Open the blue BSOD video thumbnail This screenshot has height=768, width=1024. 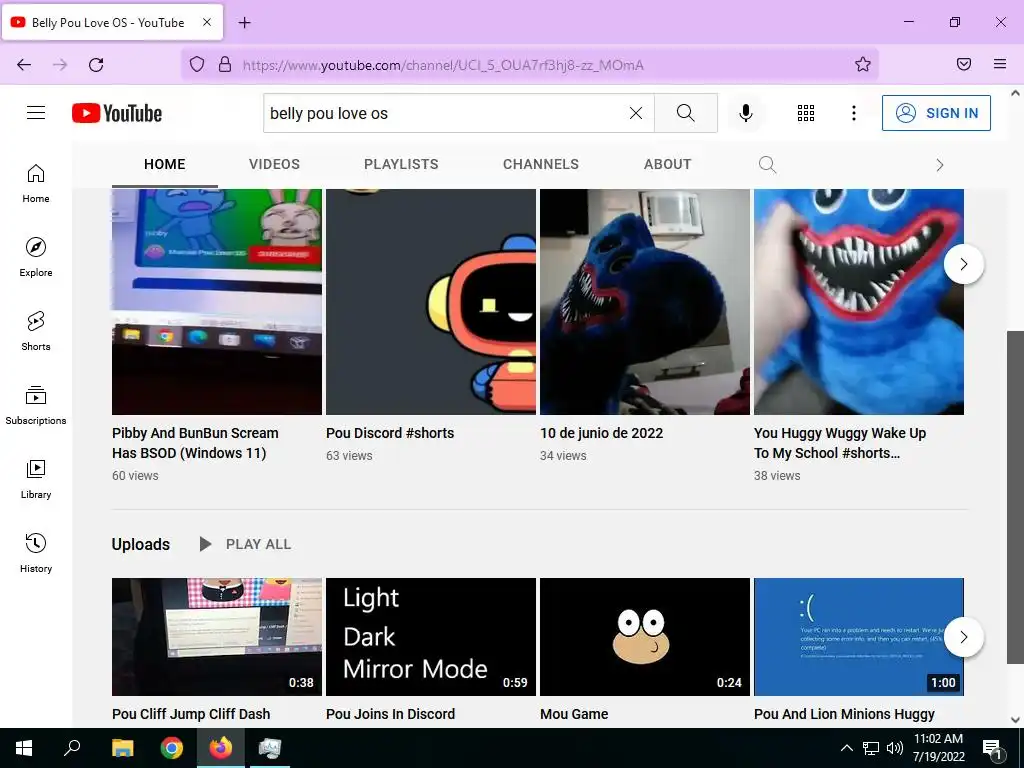859,637
